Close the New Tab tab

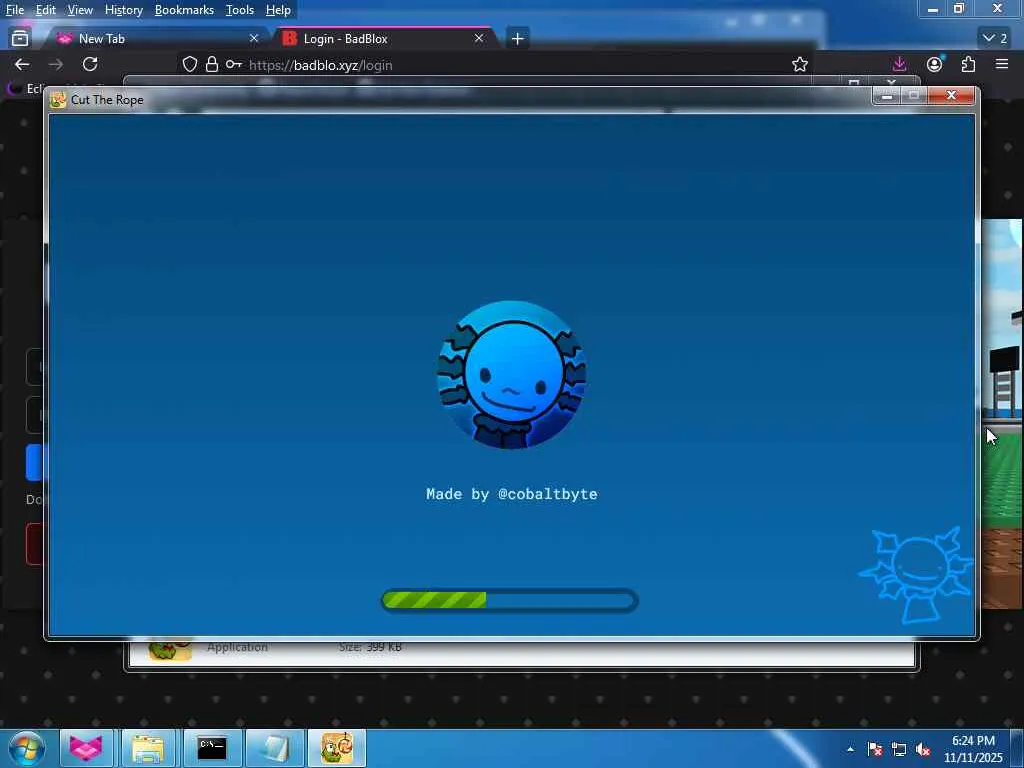point(254,39)
